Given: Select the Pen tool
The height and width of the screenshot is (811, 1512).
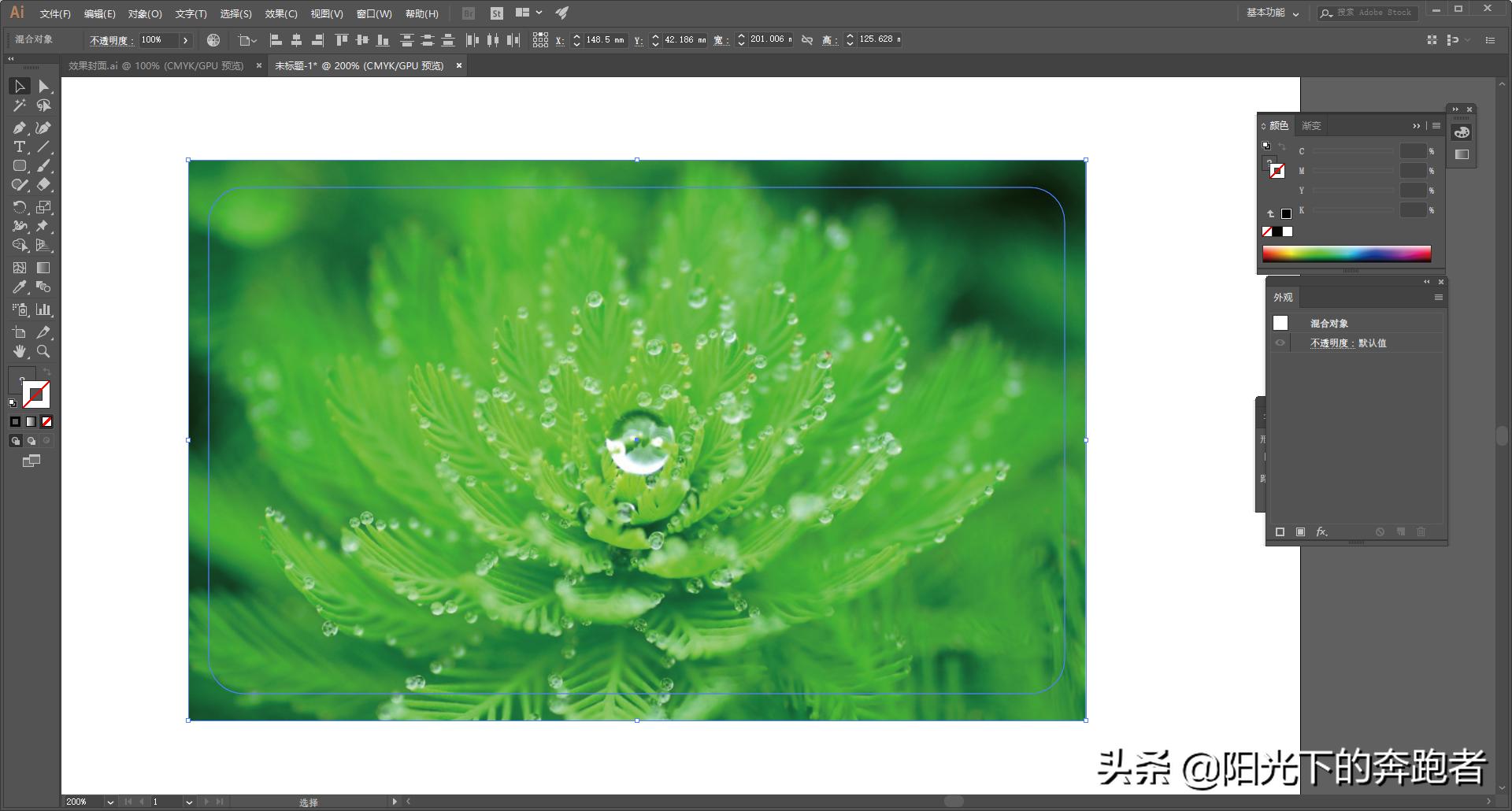Looking at the screenshot, I should (20, 128).
